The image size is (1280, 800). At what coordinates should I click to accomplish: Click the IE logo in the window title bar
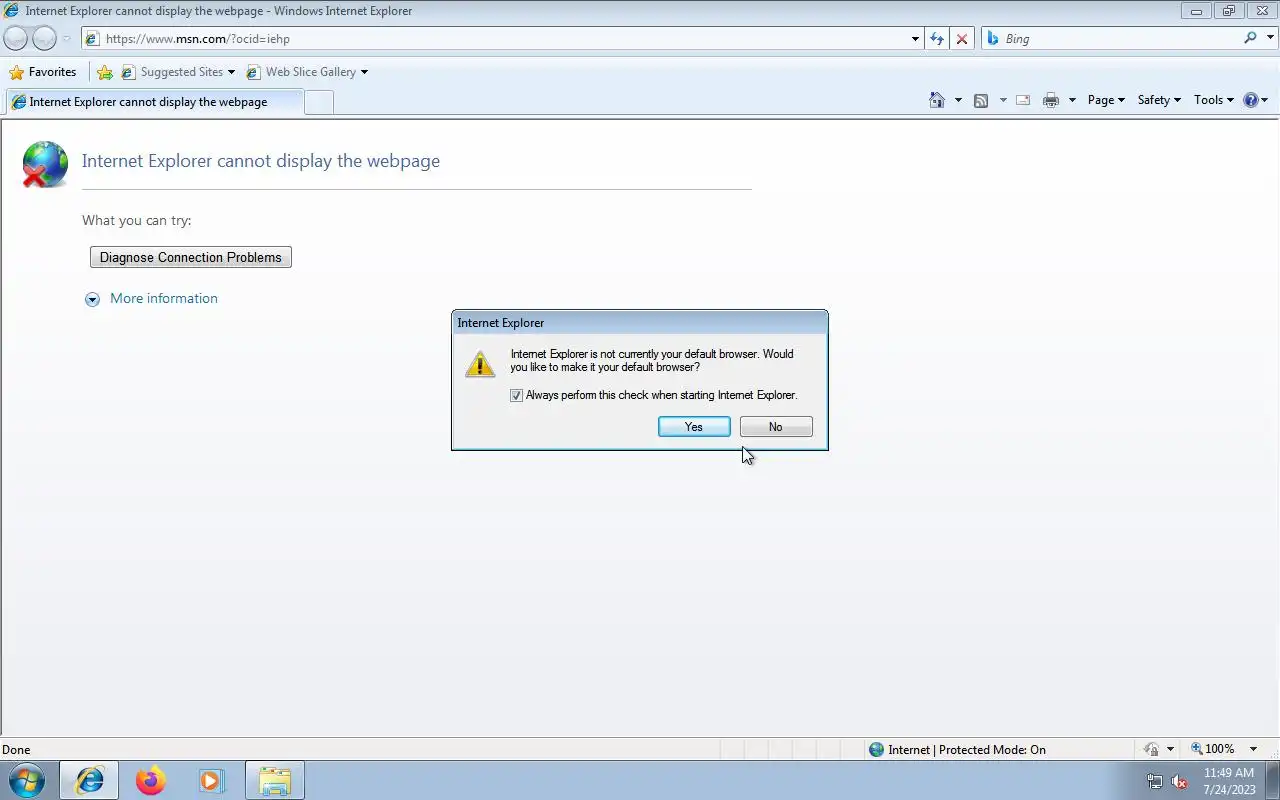tap(12, 11)
